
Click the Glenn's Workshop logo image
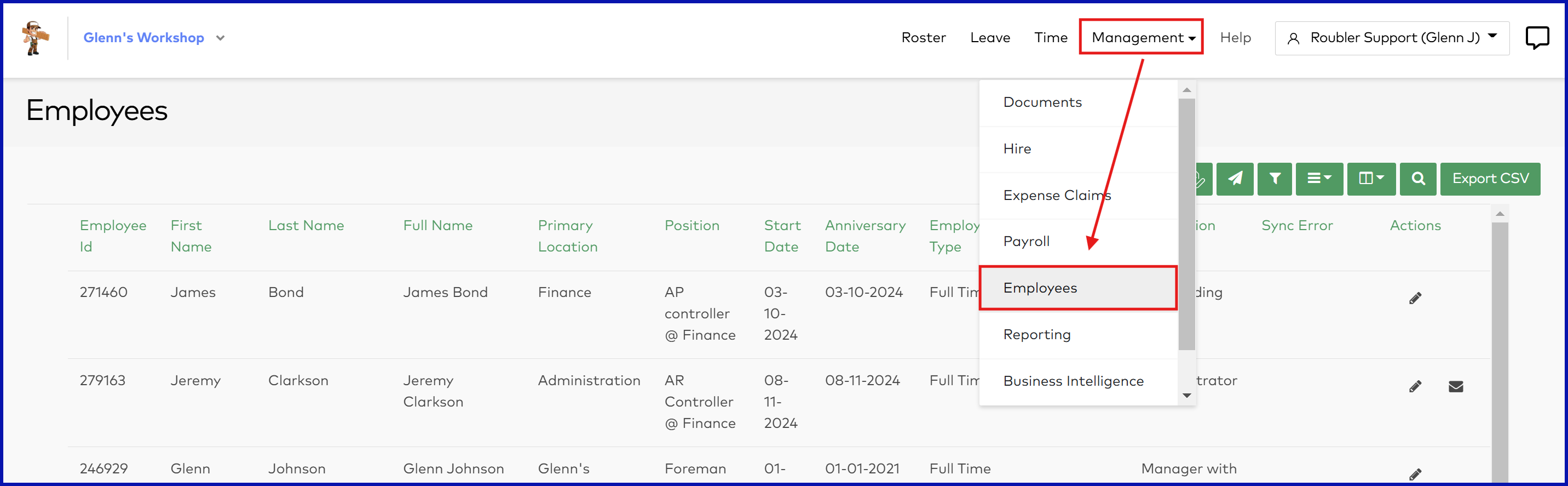(x=35, y=38)
